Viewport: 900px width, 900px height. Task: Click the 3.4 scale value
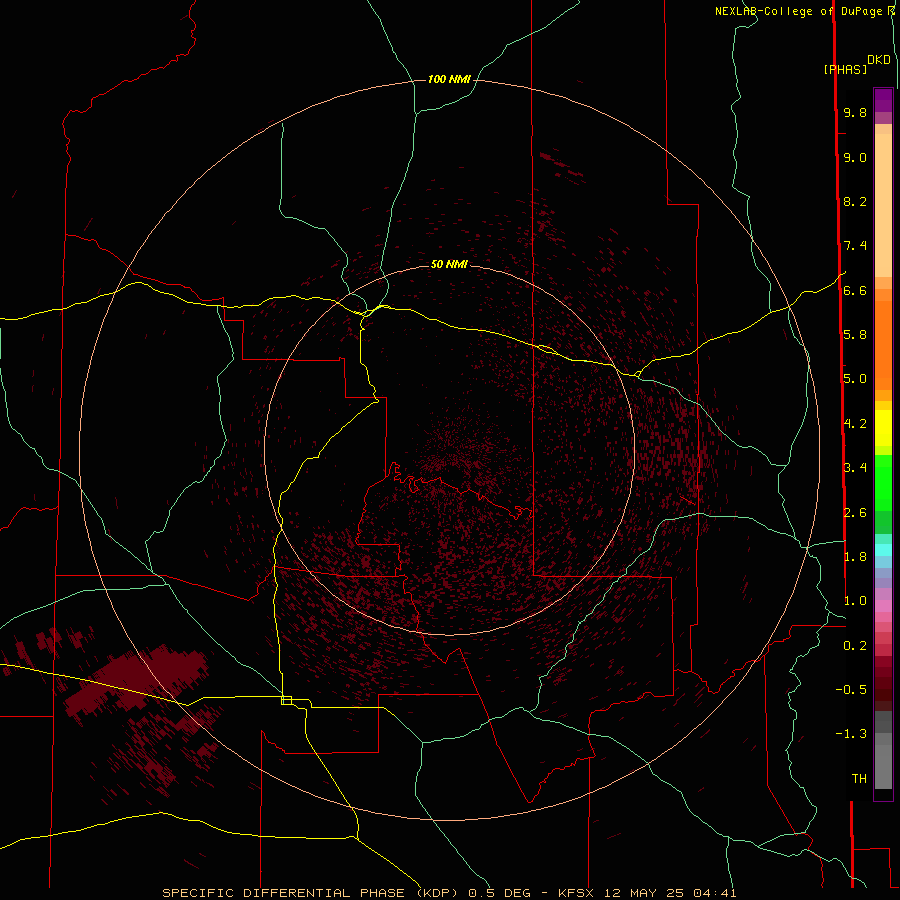(x=855, y=468)
